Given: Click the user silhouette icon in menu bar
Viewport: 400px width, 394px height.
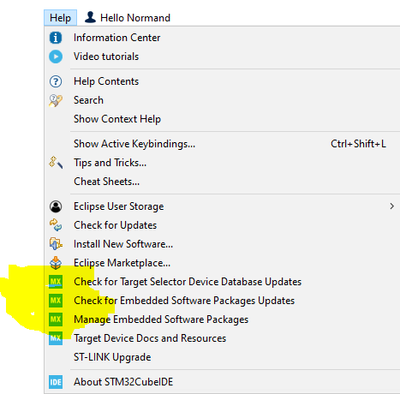Looking at the screenshot, I should coord(90,17).
